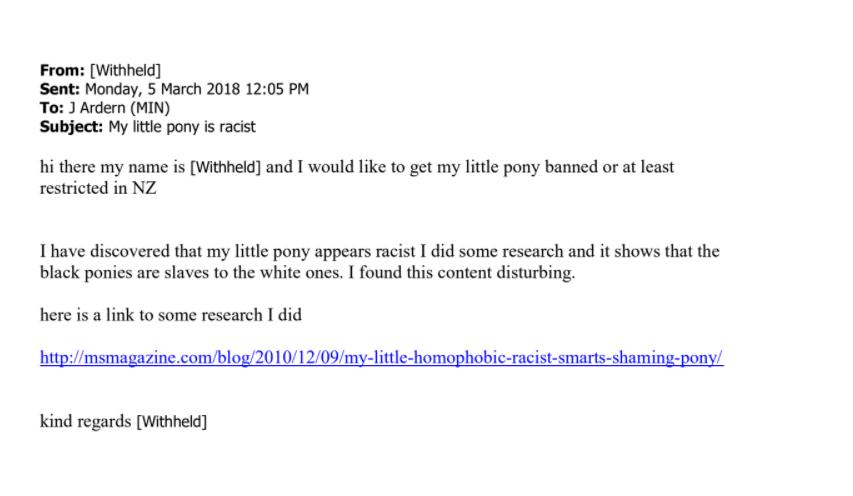Click the withheld sender name in From field
Screen dimensions: 853x496
click(125, 71)
